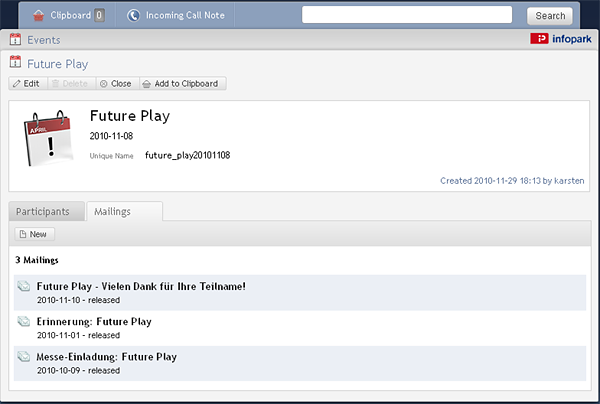Edit the Future Play event
The width and height of the screenshot is (600, 404).
pyautogui.click(x=26, y=83)
